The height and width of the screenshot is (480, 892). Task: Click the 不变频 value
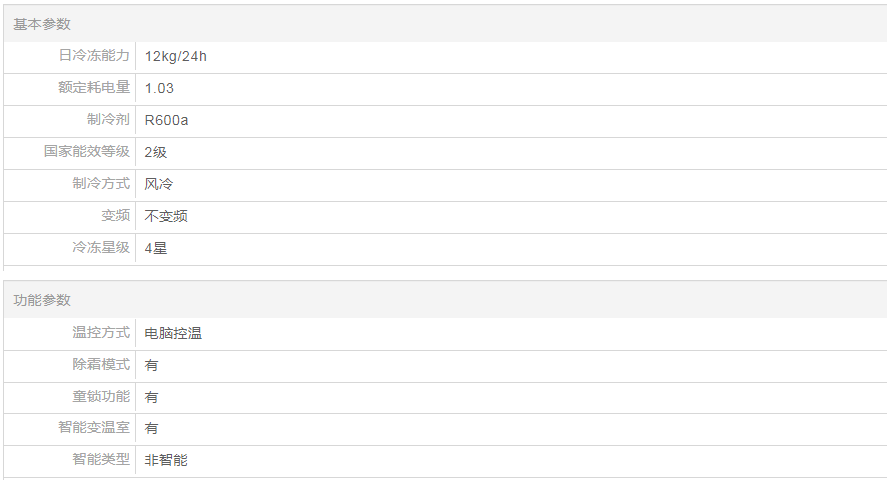tap(166, 216)
